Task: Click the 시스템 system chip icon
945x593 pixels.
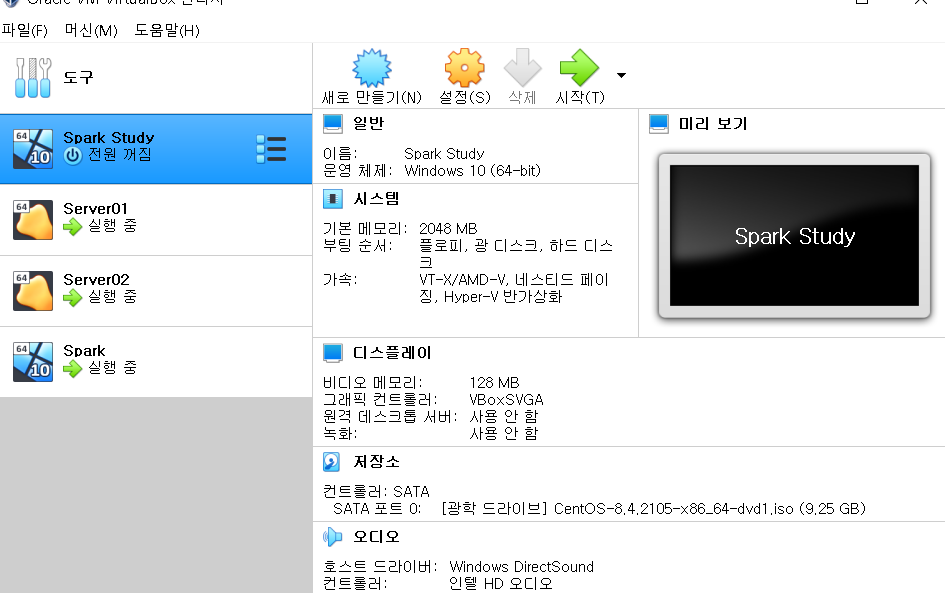Action: (333, 199)
